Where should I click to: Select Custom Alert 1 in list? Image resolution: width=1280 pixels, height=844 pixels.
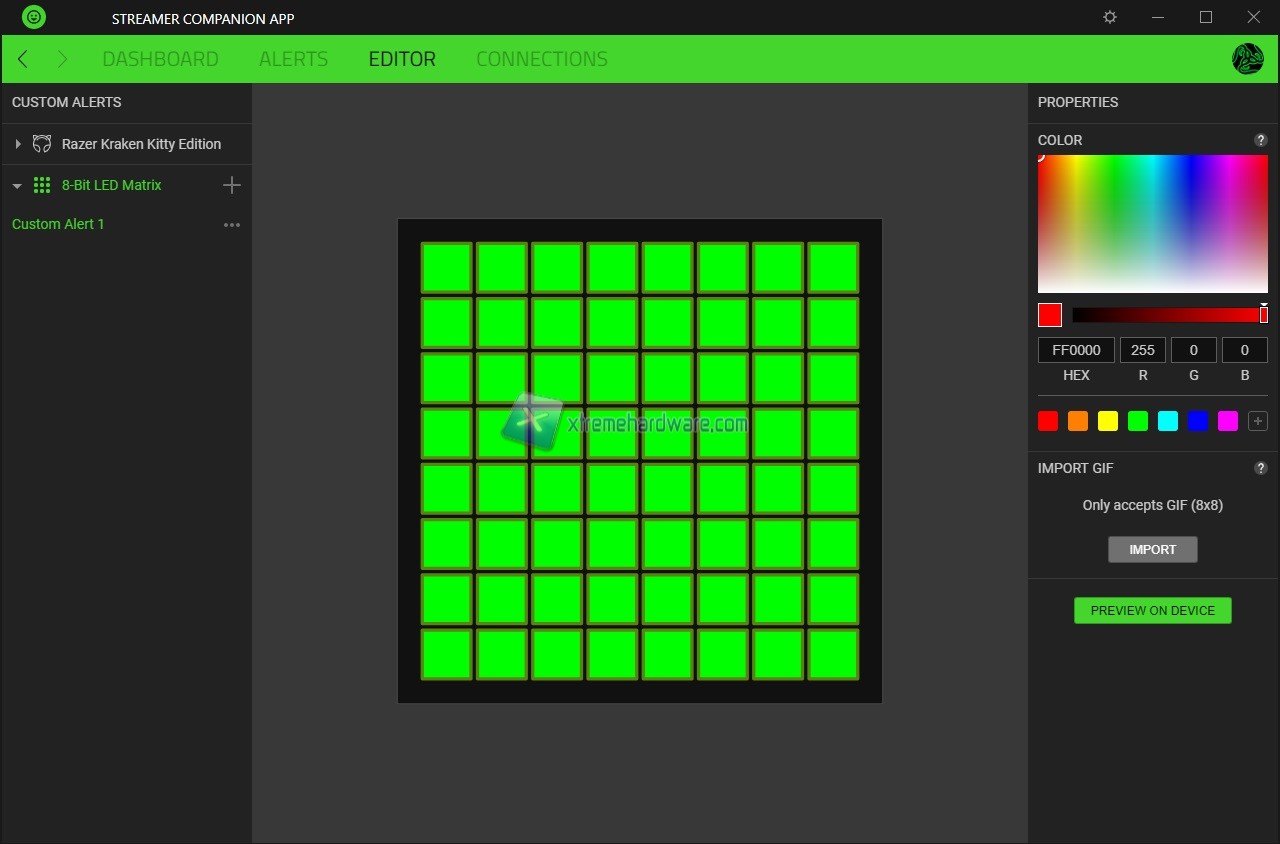(58, 224)
